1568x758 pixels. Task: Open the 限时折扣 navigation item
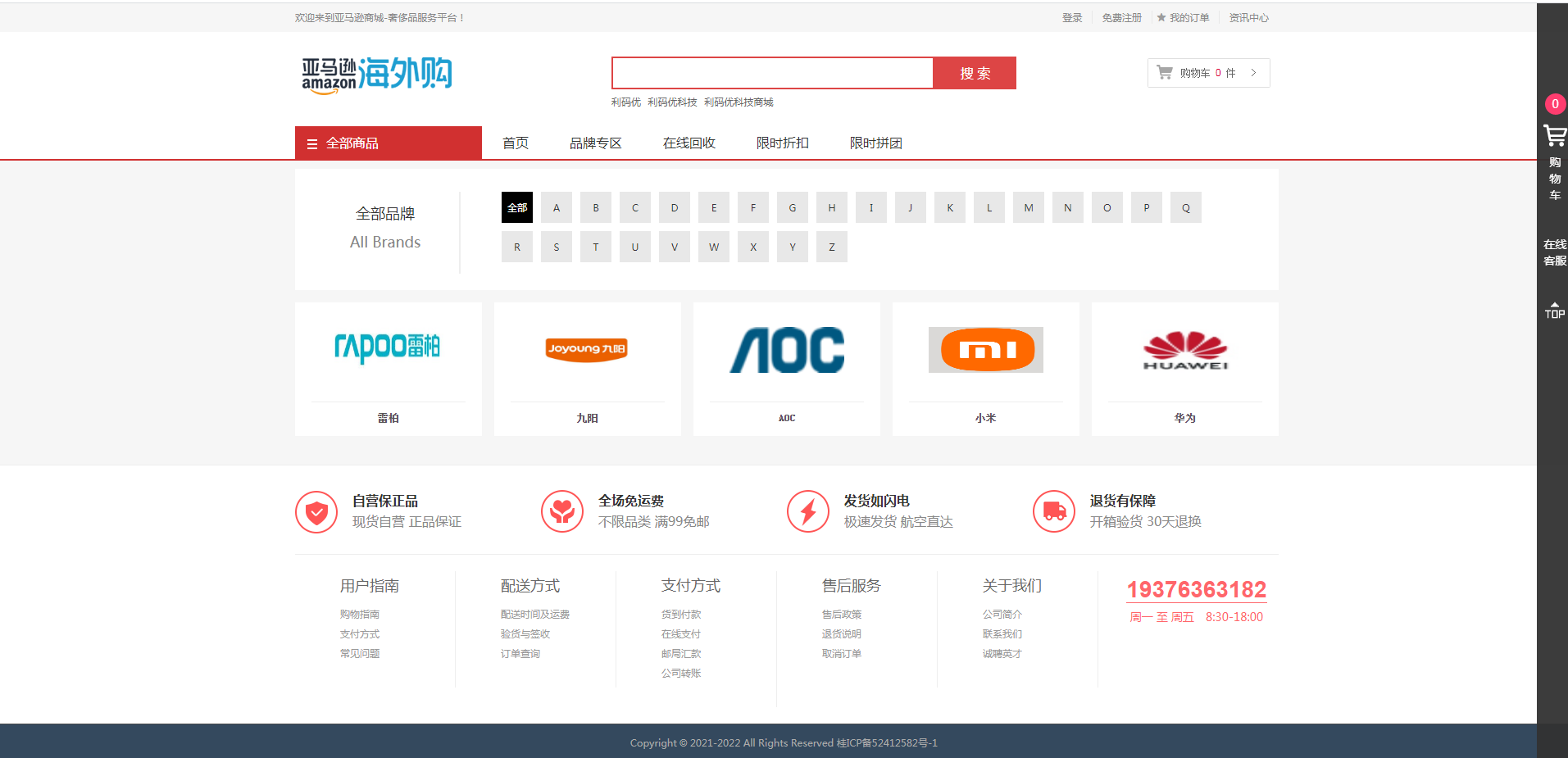click(x=782, y=143)
